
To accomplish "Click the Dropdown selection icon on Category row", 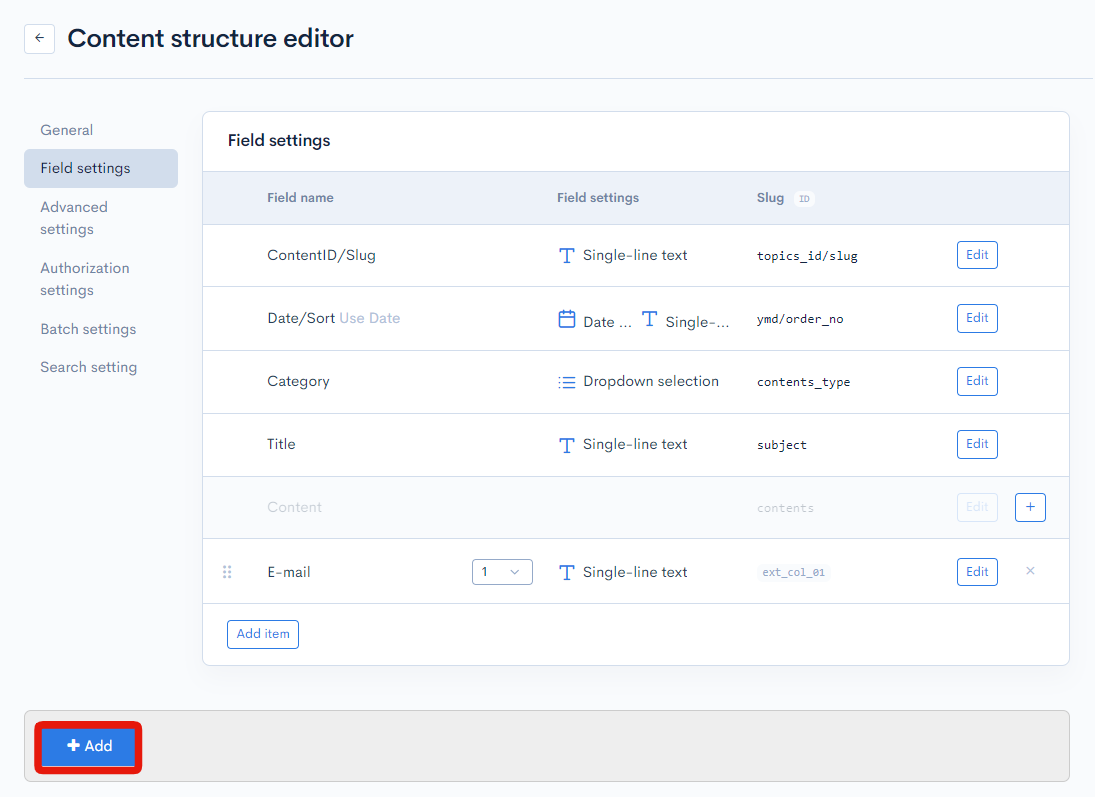I will [x=566, y=381].
